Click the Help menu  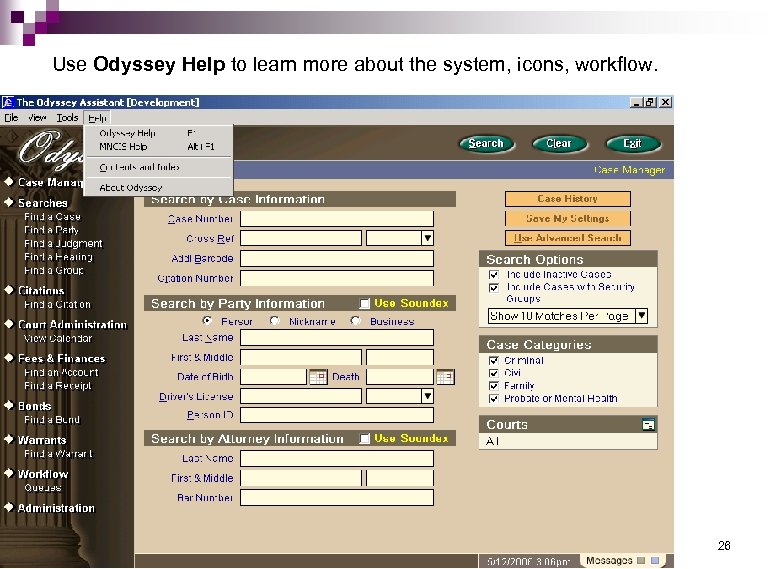tap(97, 118)
